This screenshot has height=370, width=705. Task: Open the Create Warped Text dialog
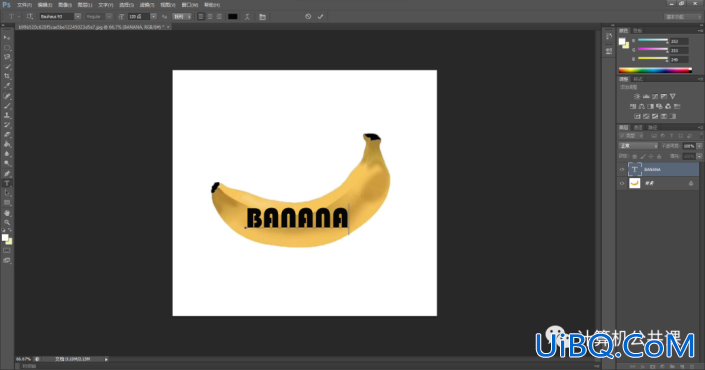pyautogui.click(x=247, y=17)
